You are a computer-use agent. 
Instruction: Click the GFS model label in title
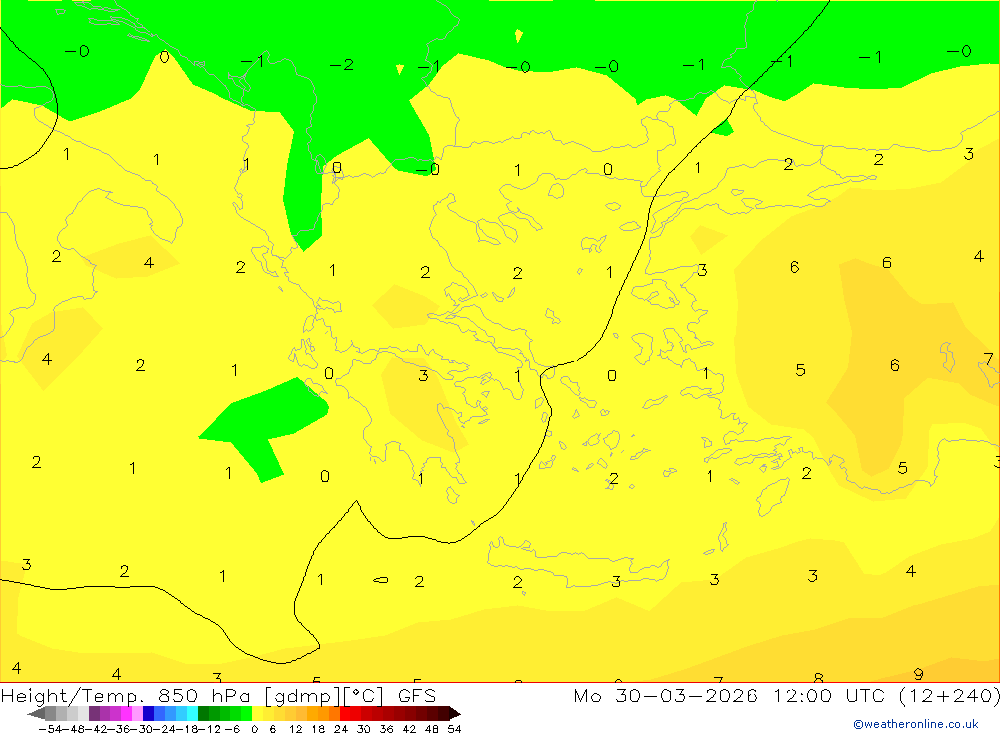(416, 696)
